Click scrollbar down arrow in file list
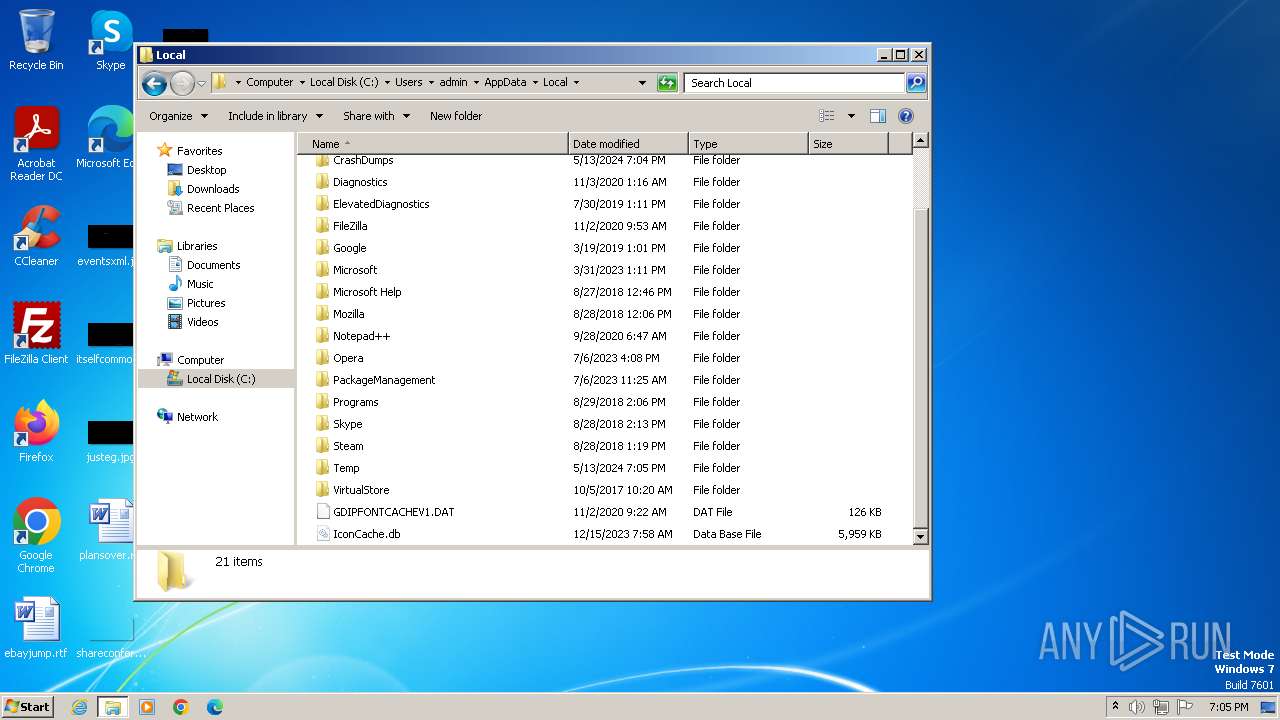 tap(921, 537)
